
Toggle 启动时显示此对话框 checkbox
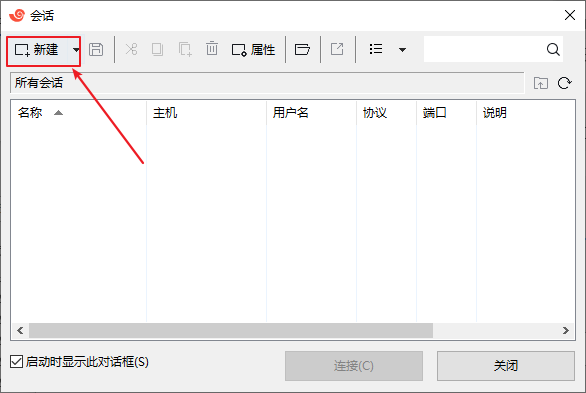16,362
